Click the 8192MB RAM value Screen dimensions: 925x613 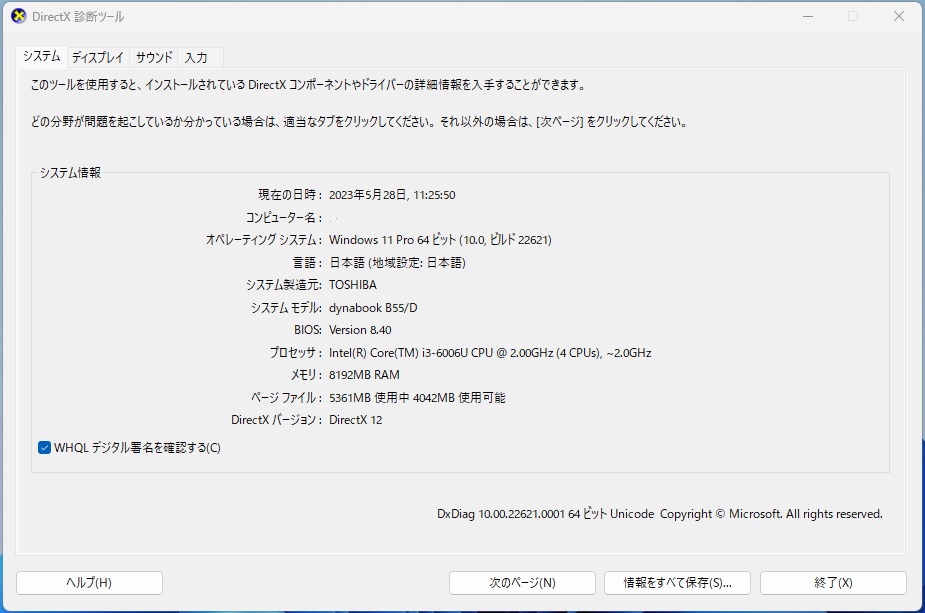pyautogui.click(x=364, y=375)
